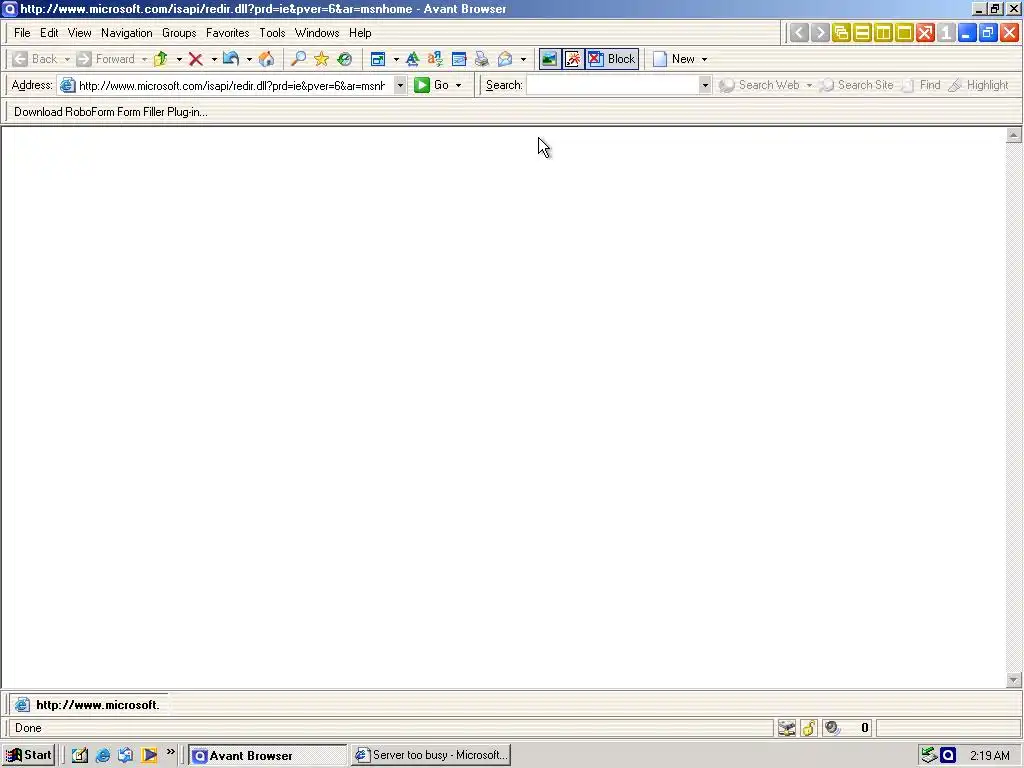This screenshot has width=1024, height=768.
Task: Click the text size icon
Action: [x=413, y=59]
